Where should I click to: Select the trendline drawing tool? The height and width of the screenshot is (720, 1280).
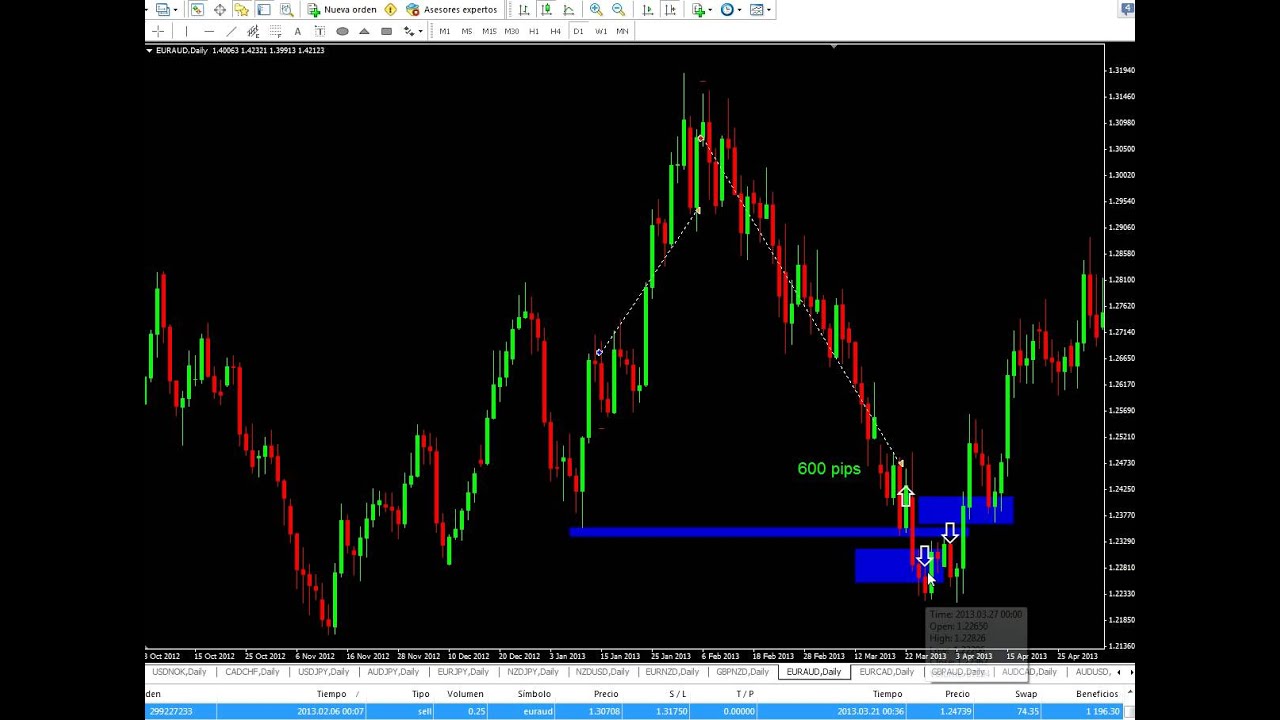click(x=231, y=31)
